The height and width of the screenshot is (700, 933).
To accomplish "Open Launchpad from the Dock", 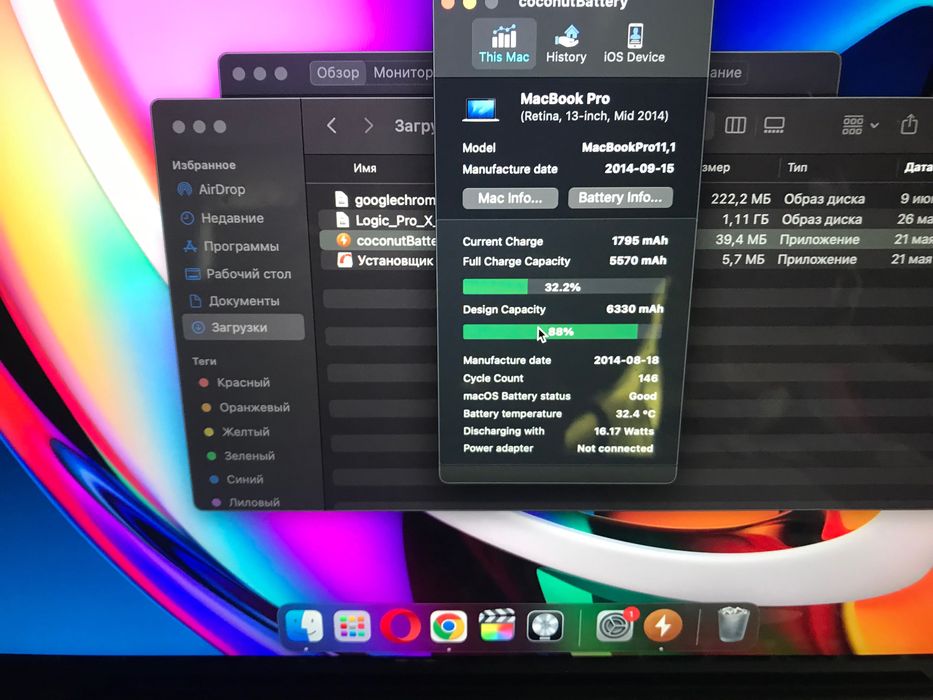I will pyautogui.click(x=352, y=626).
